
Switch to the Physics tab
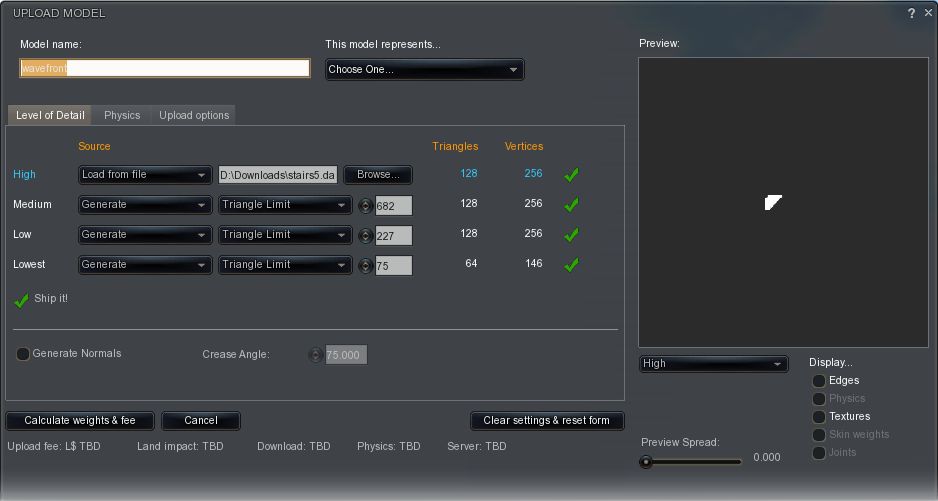point(122,115)
